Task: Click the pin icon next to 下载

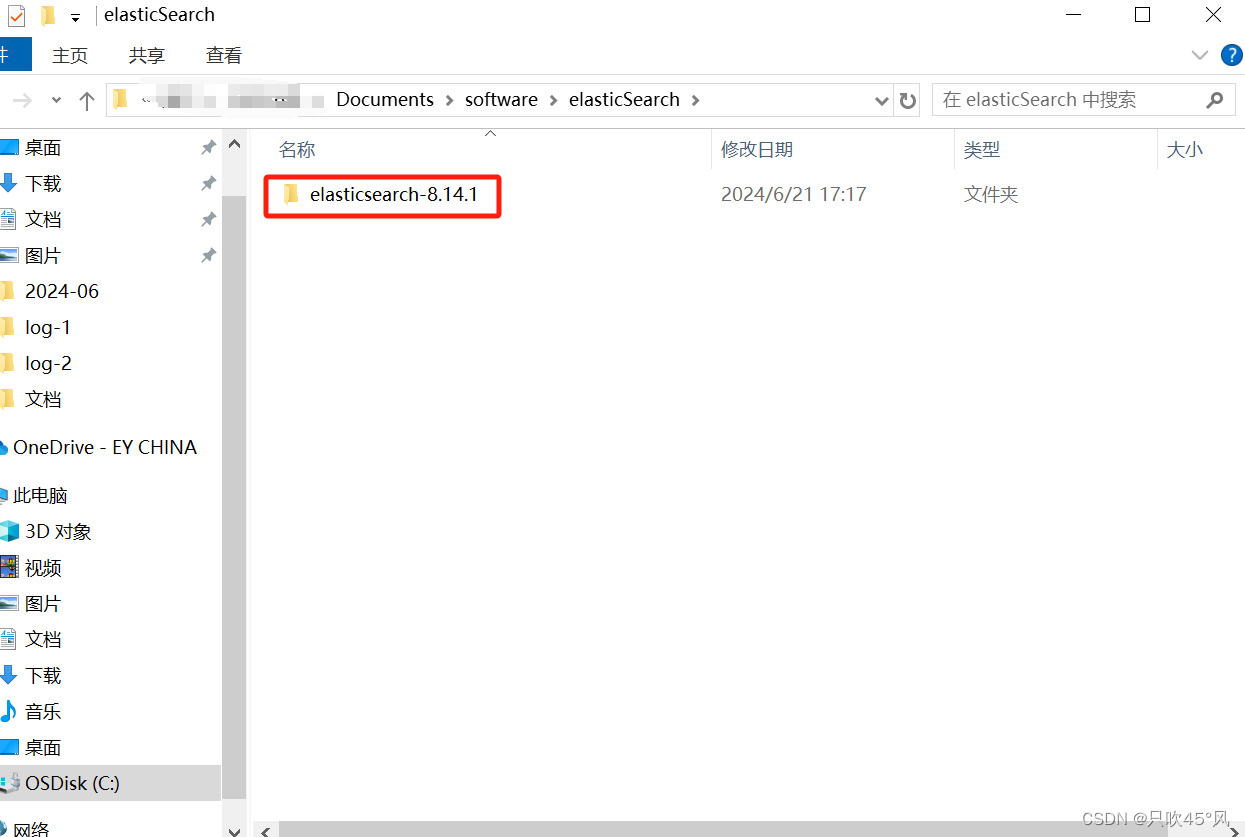Action: tap(208, 184)
